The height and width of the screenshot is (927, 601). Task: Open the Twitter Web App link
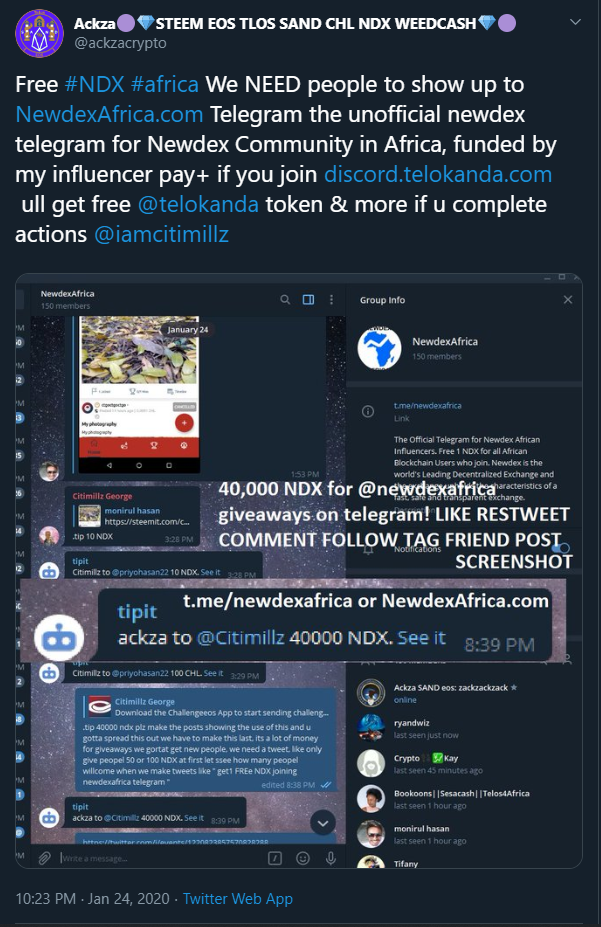click(x=238, y=899)
